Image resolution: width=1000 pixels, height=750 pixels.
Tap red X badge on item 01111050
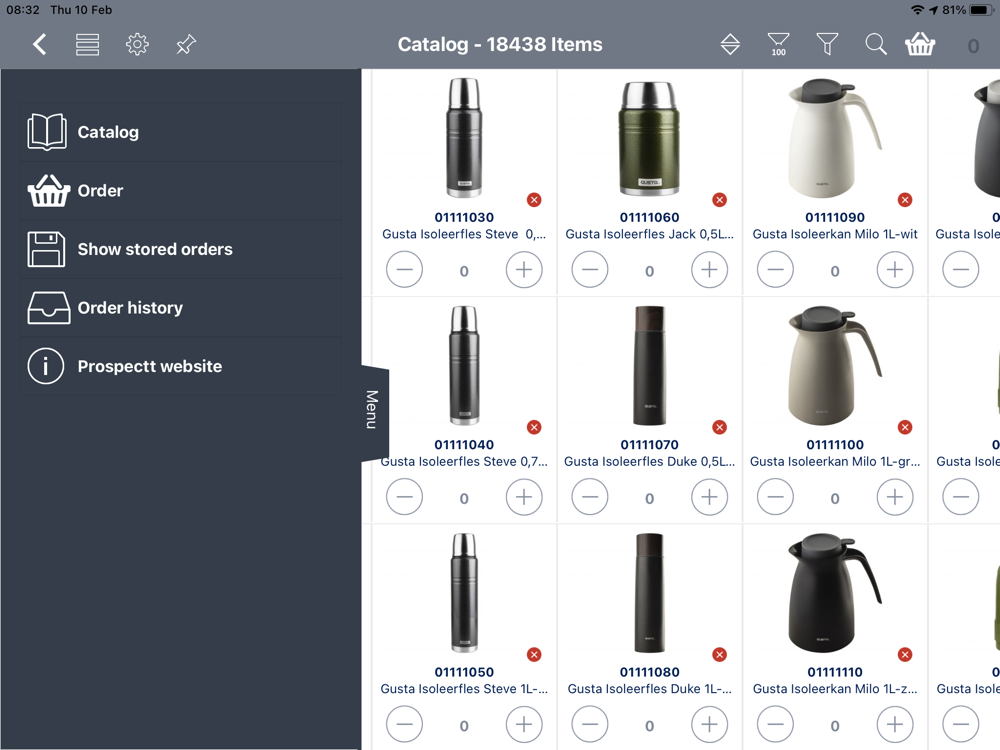[x=534, y=654]
